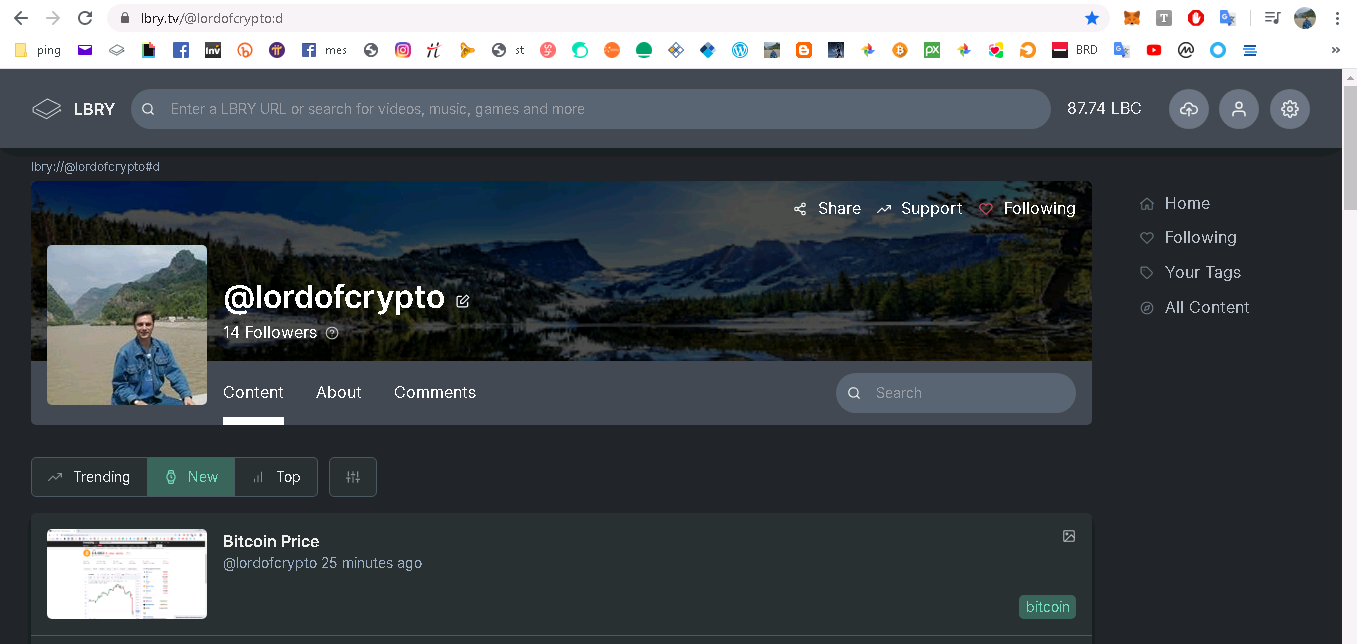Open the Instagram bookmark icon
This screenshot has height=644, width=1357.
(403, 50)
